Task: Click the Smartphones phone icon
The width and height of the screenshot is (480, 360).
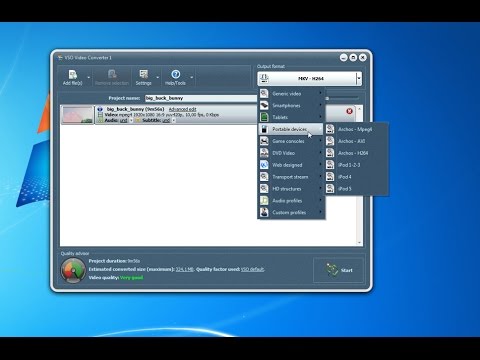Action: [x=264, y=106]
